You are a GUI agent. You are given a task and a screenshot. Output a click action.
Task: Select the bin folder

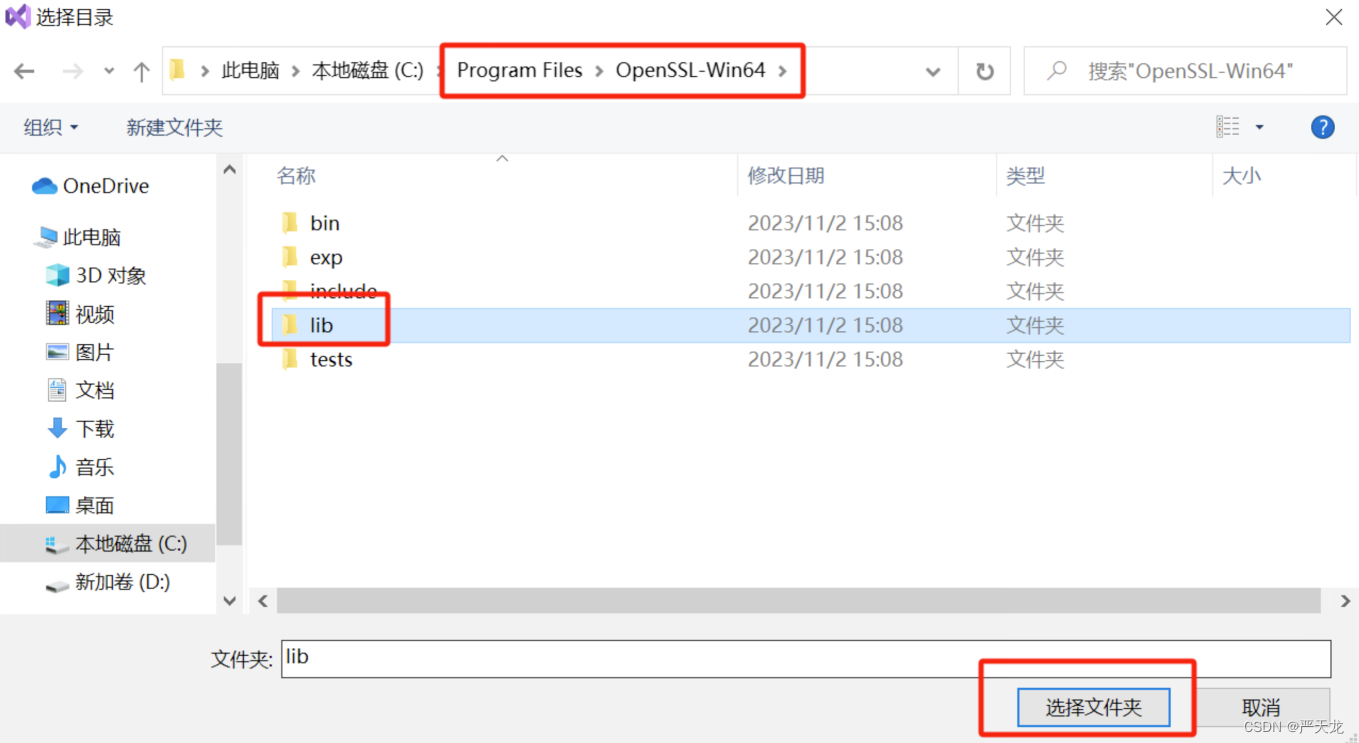(x=324, y=223)
